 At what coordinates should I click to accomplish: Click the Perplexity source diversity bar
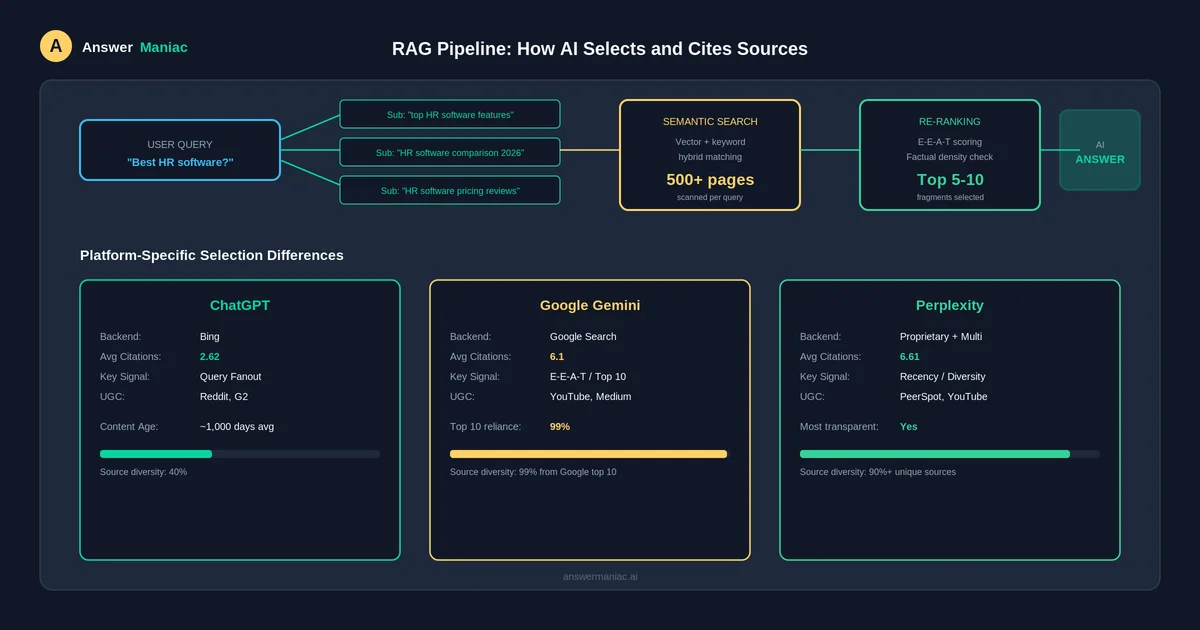click(x=950, y=454)
